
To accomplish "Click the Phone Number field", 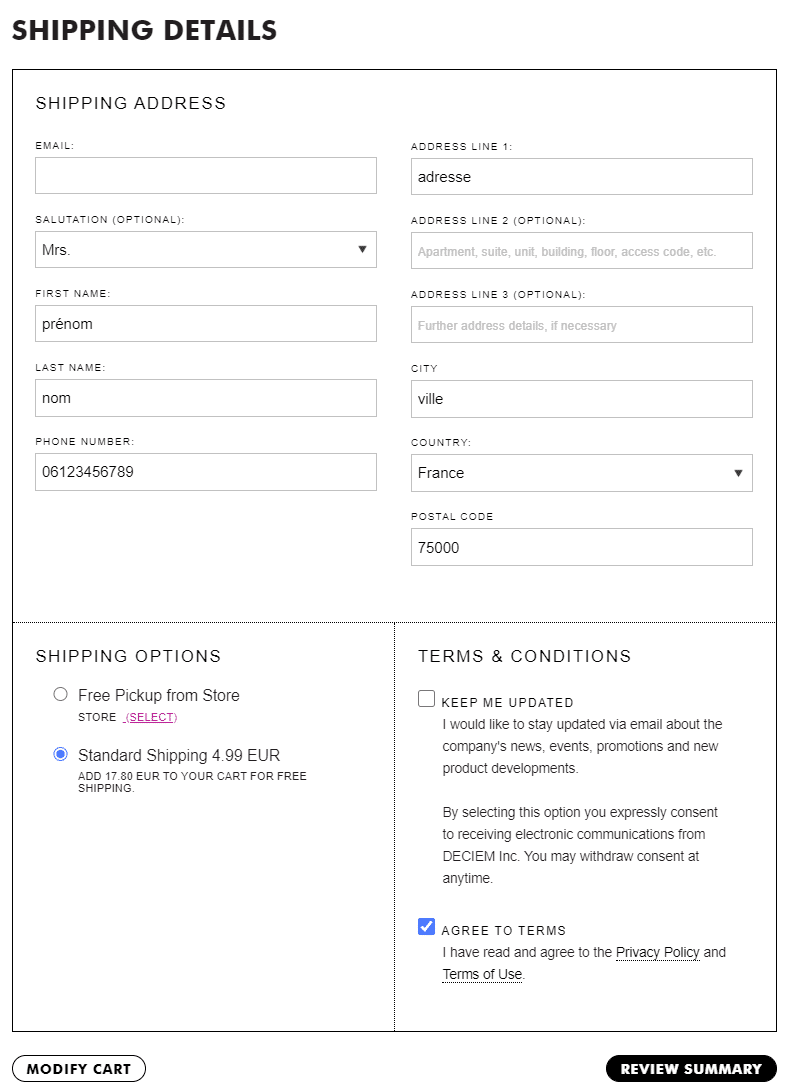I will pos(205,472).
